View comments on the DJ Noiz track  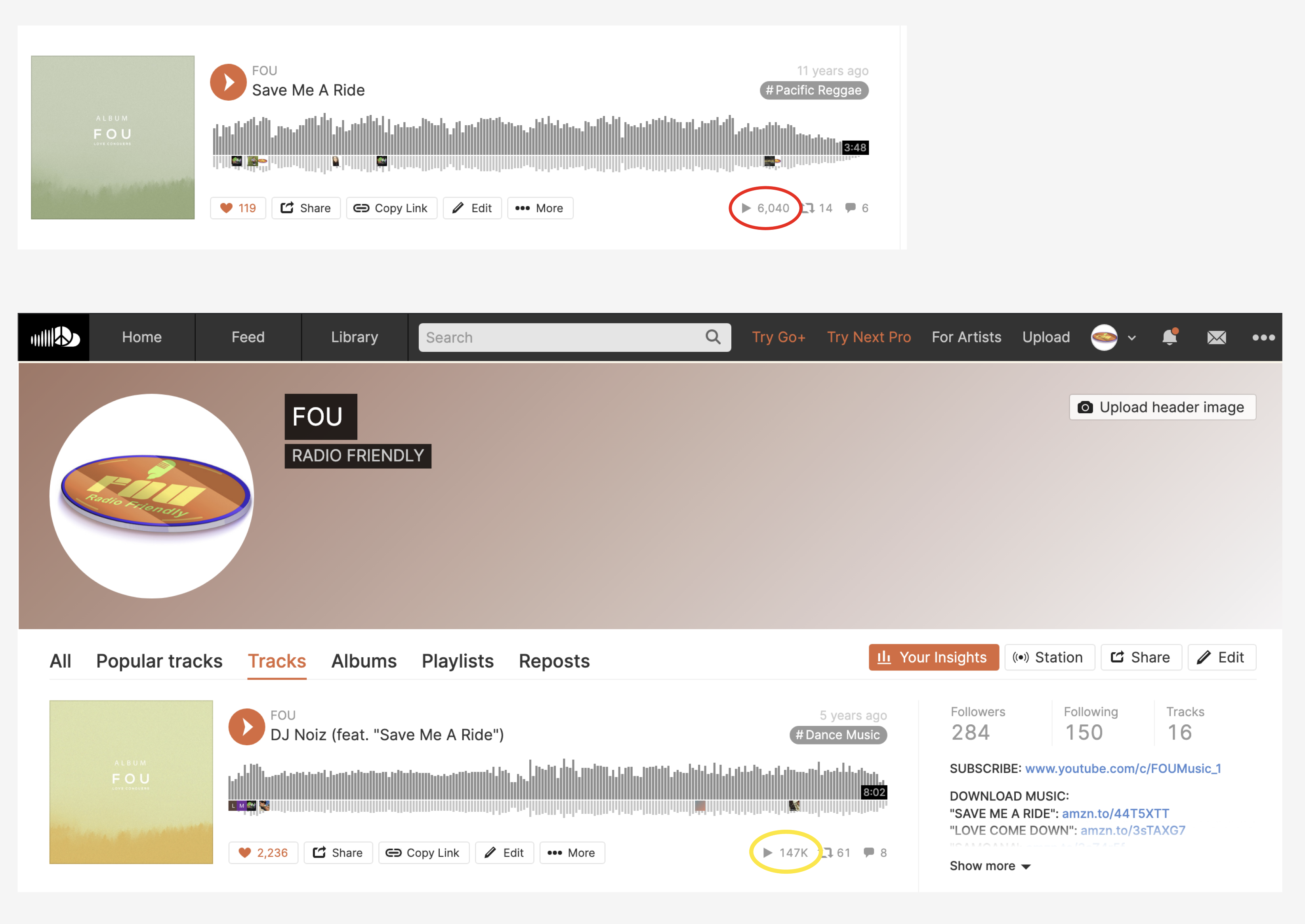point(875,852)
